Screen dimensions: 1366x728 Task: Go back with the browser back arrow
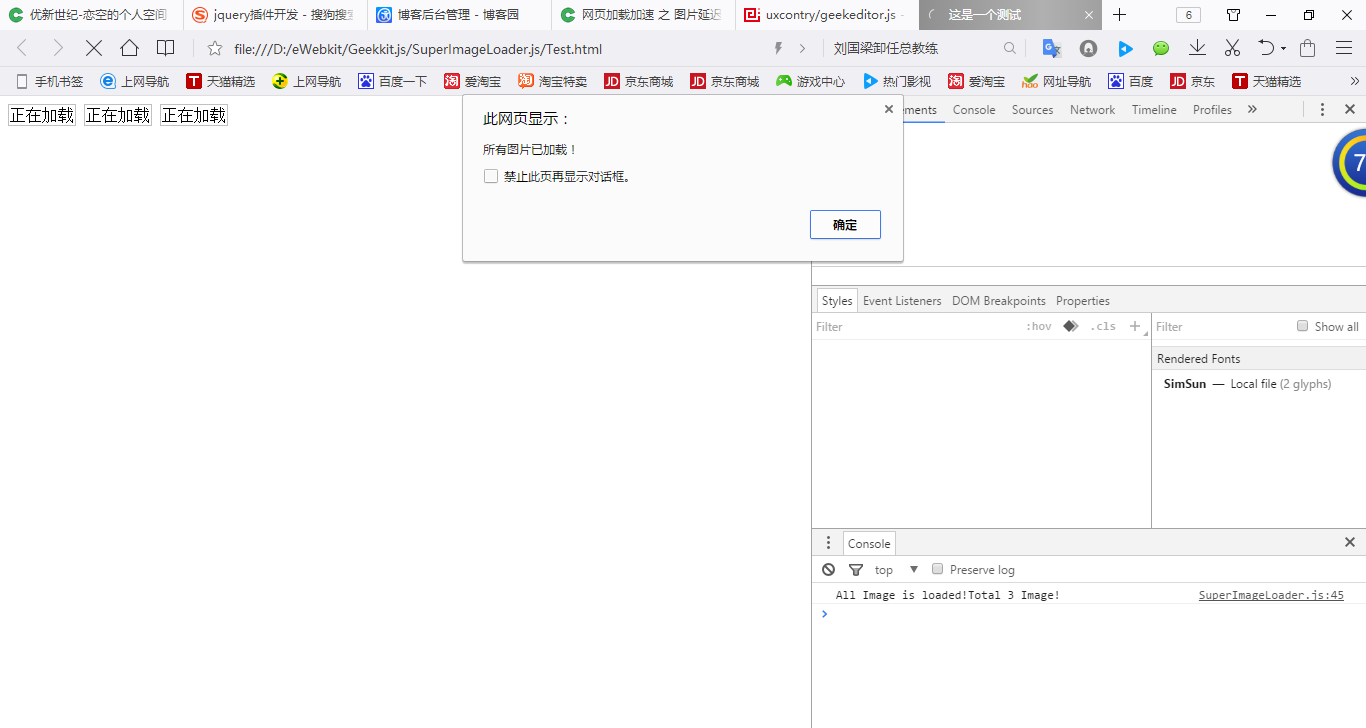(x=22, y=48)
